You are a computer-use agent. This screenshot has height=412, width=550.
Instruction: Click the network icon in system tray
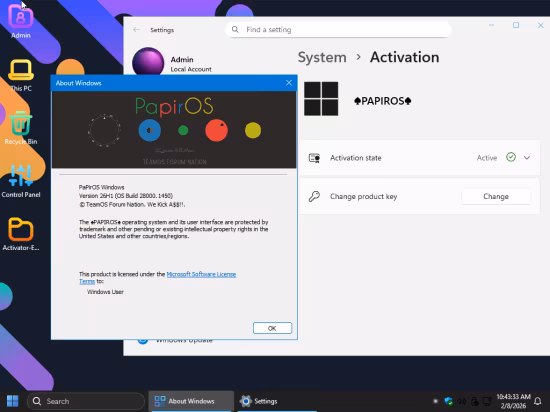(x=487, y=401)
